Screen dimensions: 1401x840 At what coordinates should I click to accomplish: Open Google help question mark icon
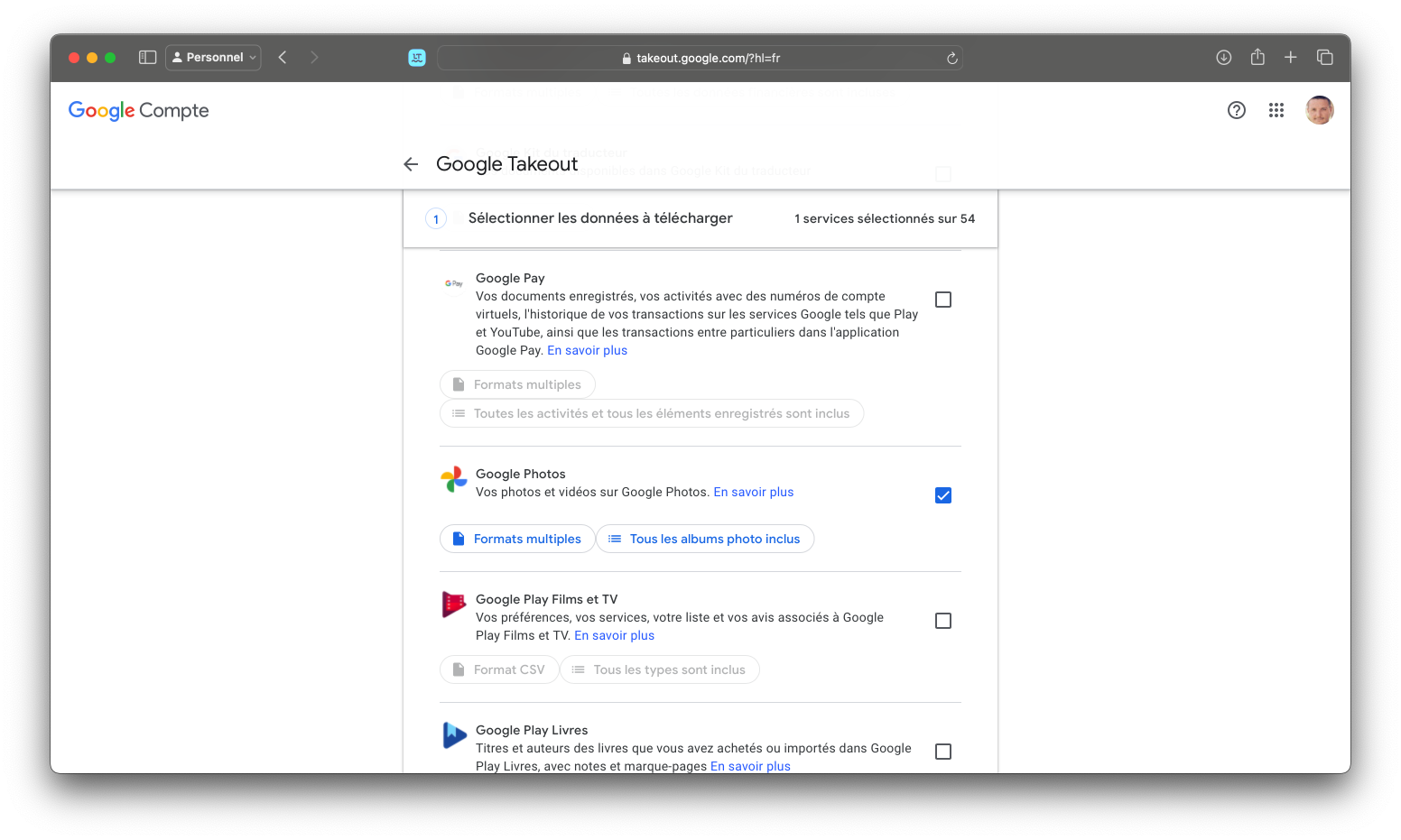[1237, 110]
